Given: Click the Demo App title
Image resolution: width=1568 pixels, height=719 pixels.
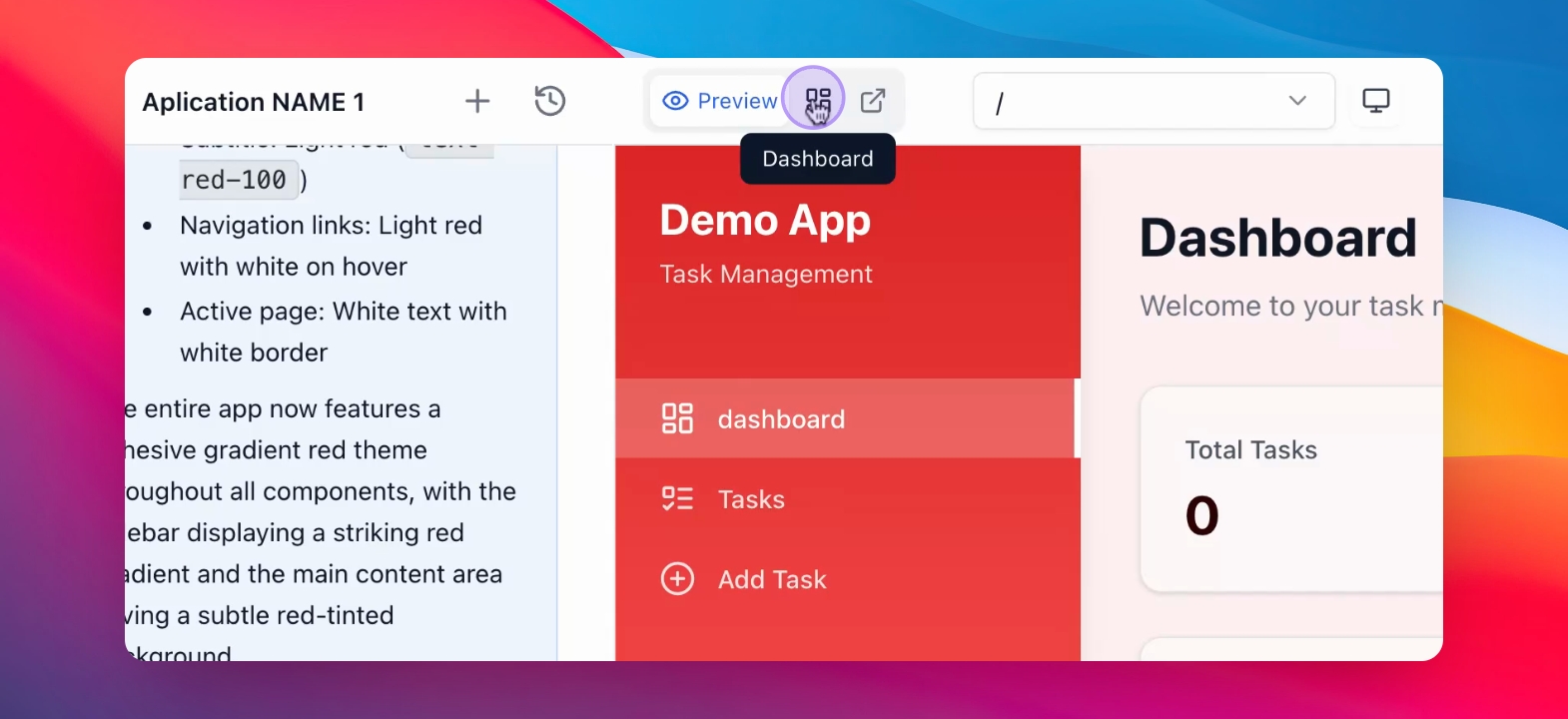Looking at the screenshot, I should point(765,221).
